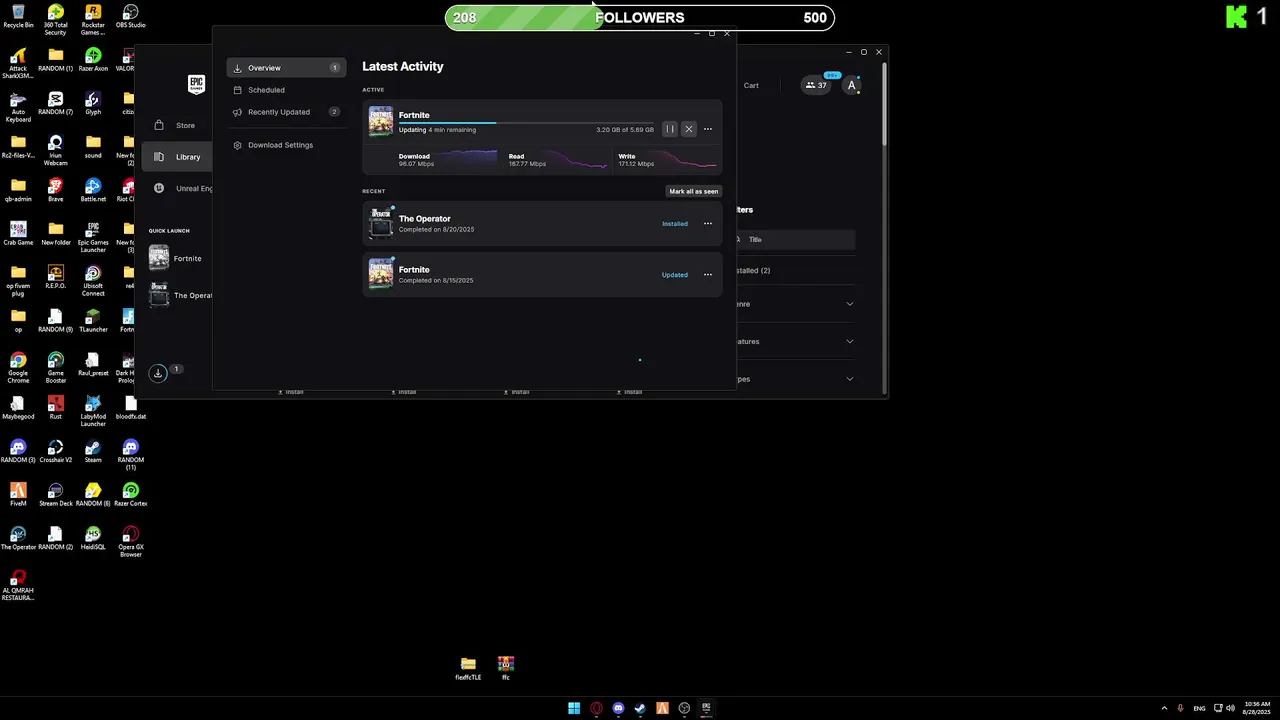This screenshot has height=720, width=1280.
Task: Open R.E.P.O. desktop shortcut
Action: [x=55, y=277]
